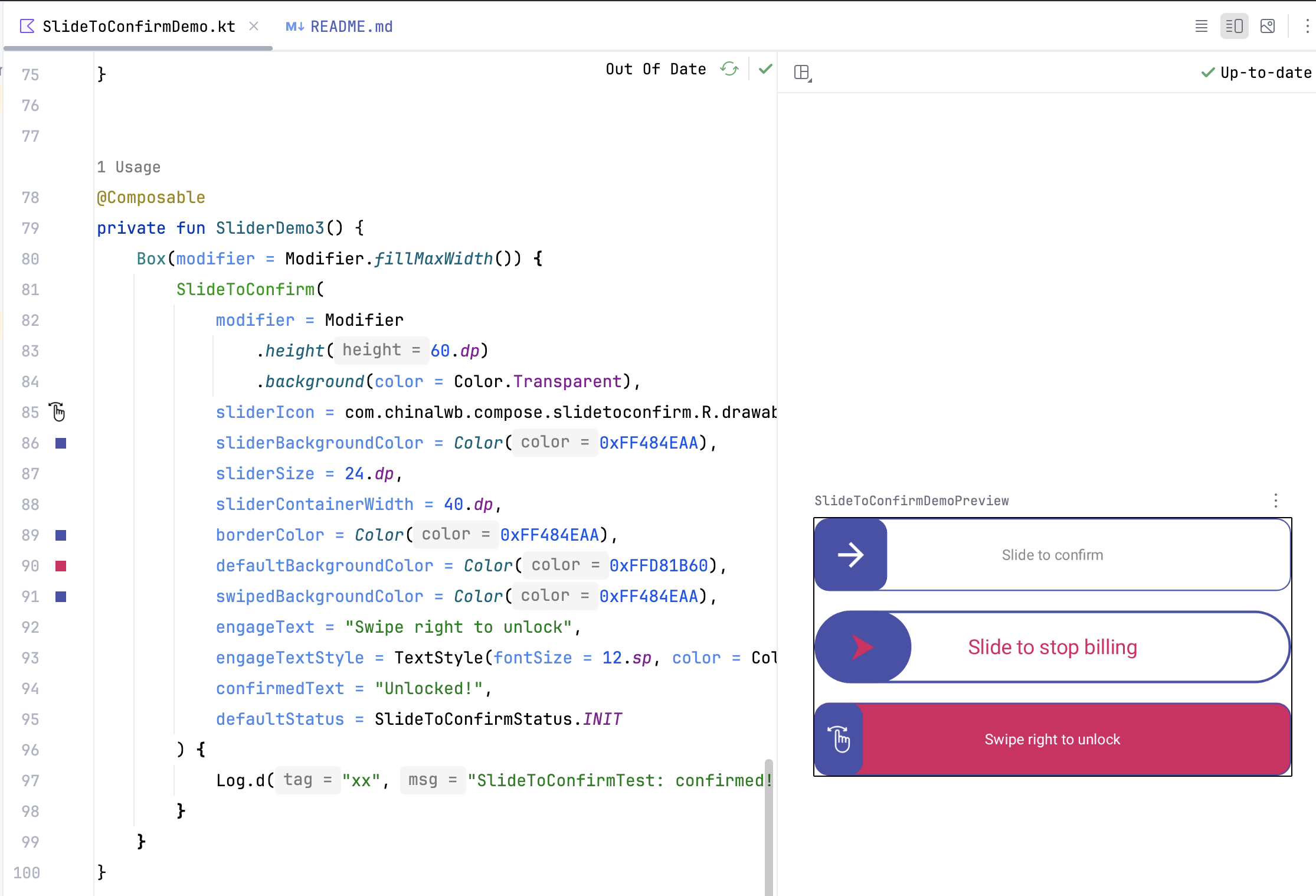1316x896 pixels.
Task: Click the editor vertical scrollbar thumb
Action: (768, 826)
